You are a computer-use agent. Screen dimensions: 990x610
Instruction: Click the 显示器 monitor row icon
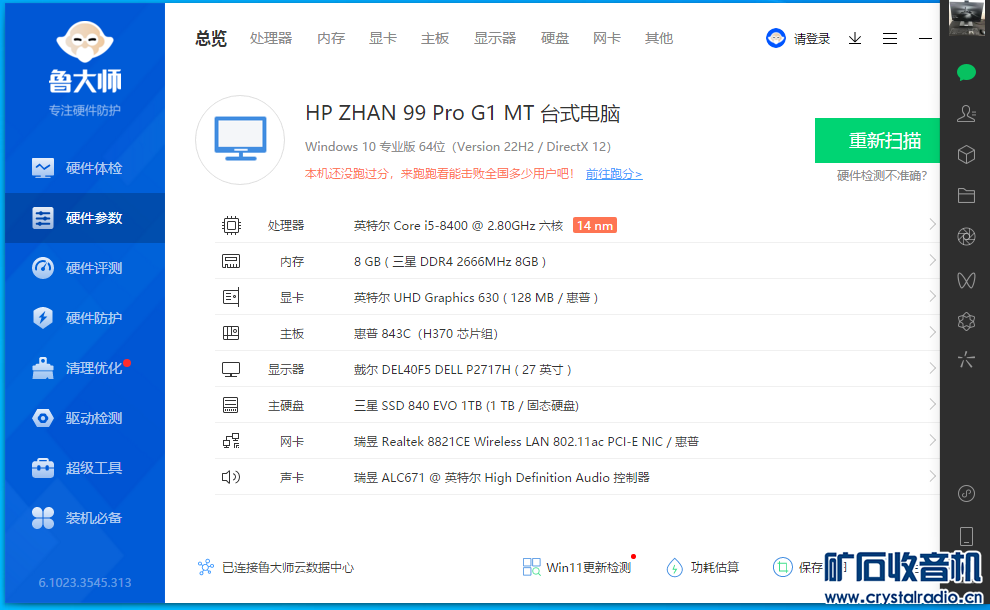coord(231,369)
